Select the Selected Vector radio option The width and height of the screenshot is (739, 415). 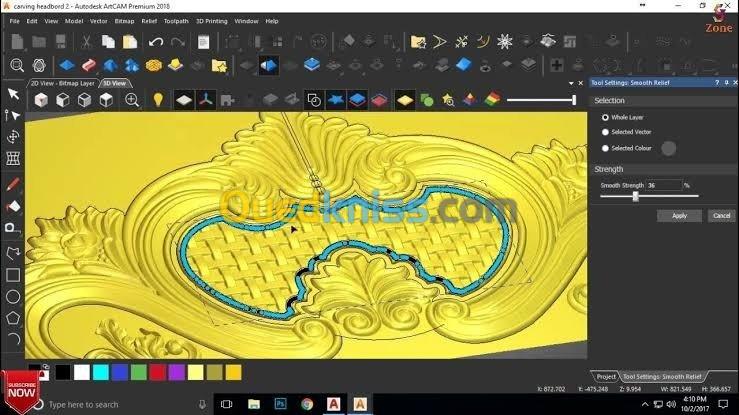[x=605, y=132]
